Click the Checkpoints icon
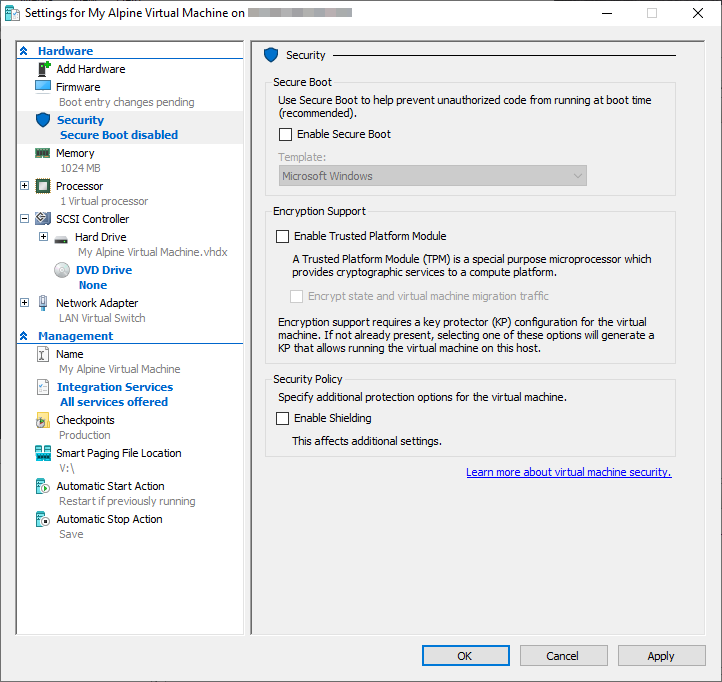722x682 pixels. pos(42,420)
